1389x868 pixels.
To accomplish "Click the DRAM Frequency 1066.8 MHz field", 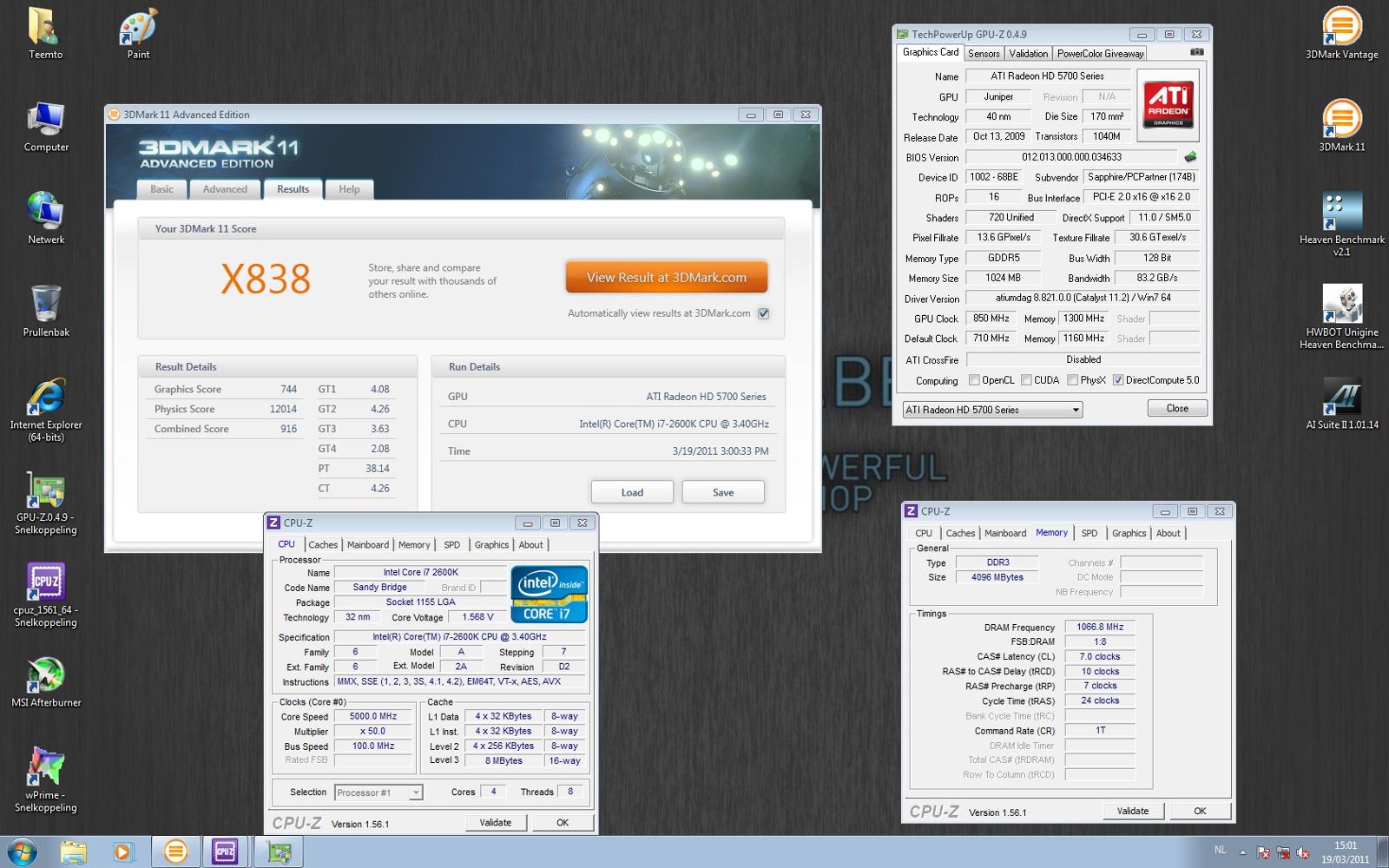I will [1100, 627].
